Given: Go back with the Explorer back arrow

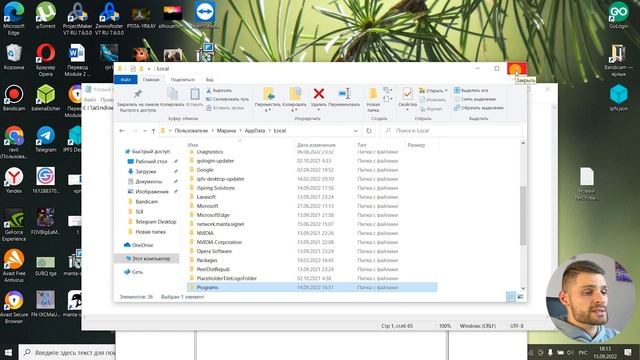Looking at the screenshot, I should [122, 131].
